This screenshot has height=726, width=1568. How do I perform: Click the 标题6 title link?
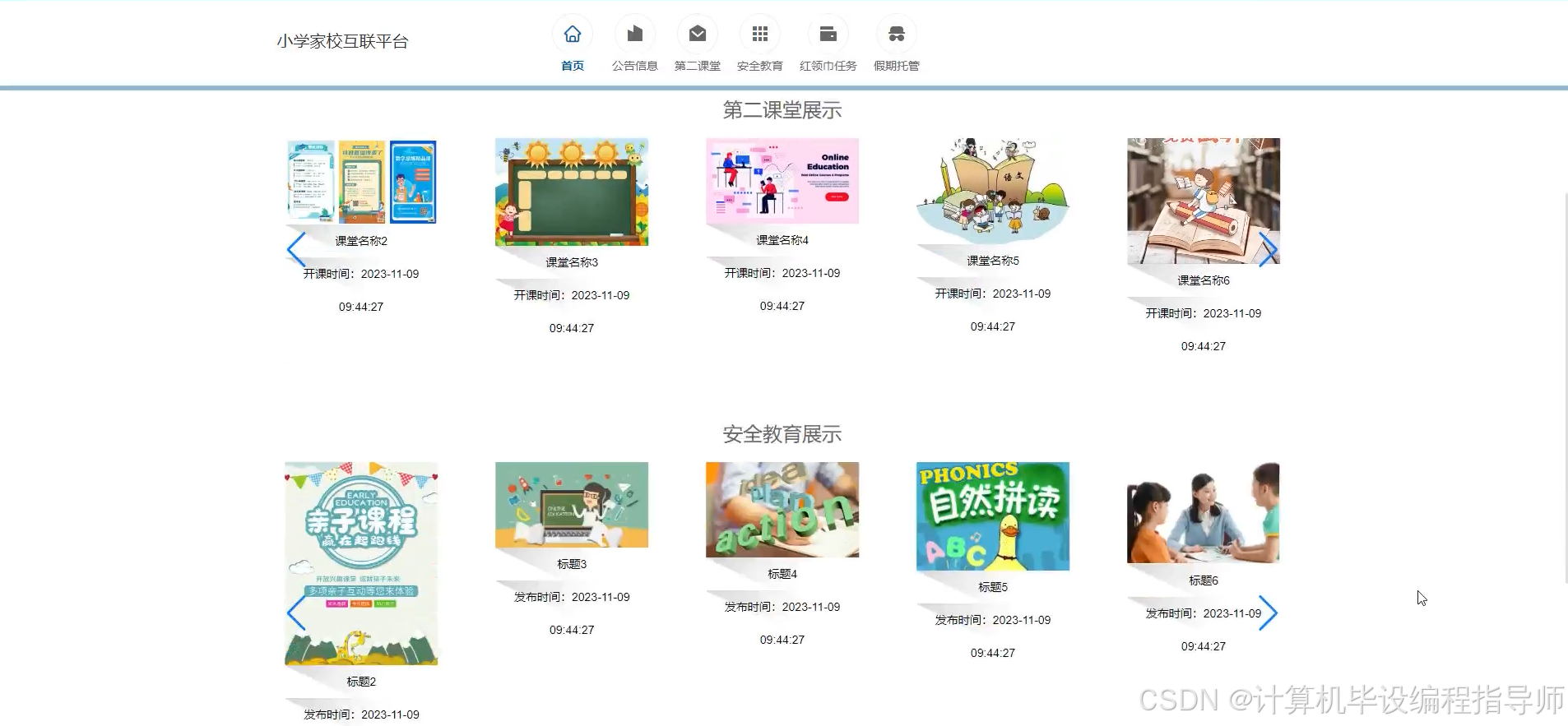(x=1204, y=580)
